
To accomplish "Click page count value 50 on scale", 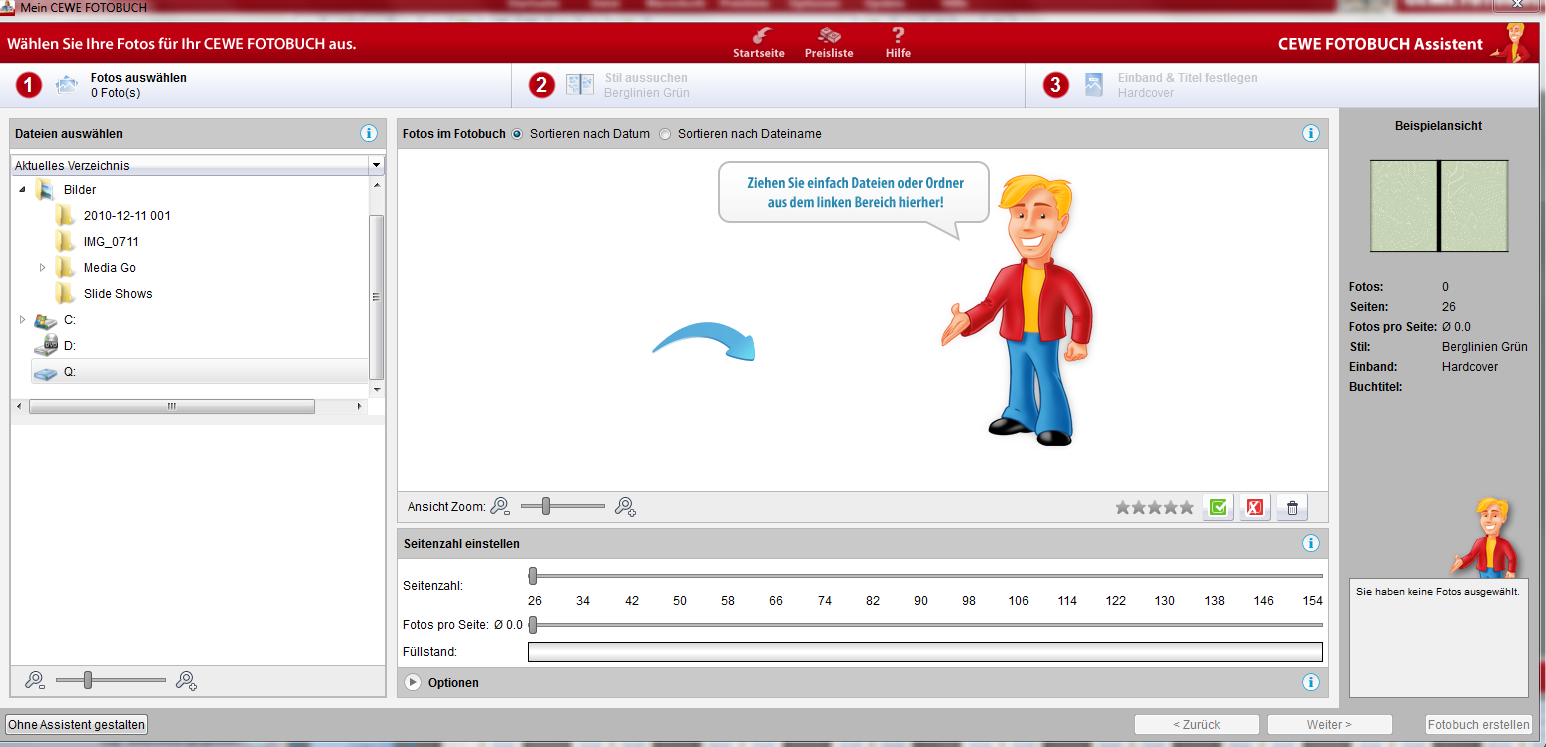I will [x=680, y=601].
